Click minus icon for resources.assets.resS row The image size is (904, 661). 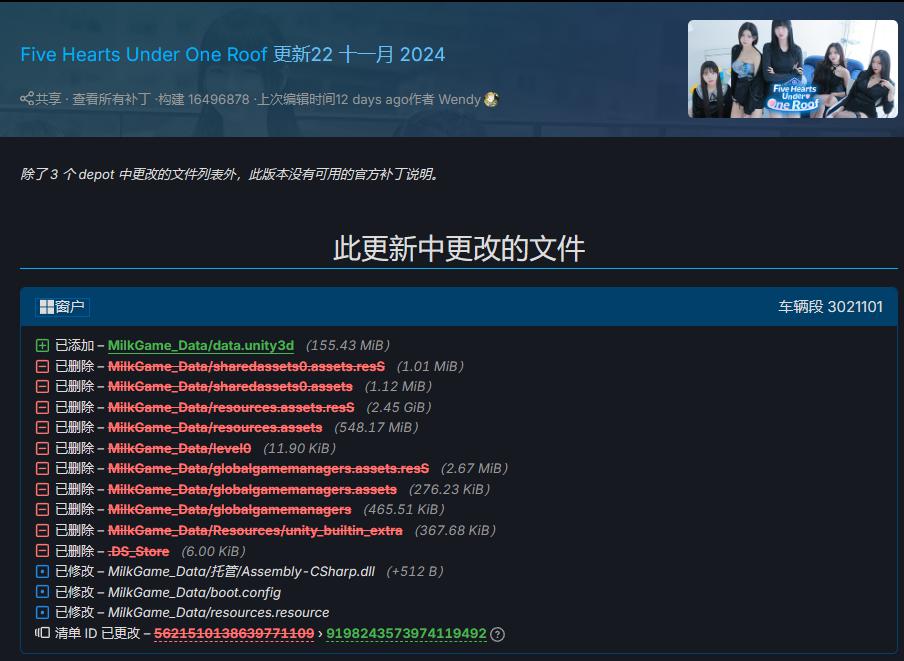pyautogui.click(x=42, y=407)
